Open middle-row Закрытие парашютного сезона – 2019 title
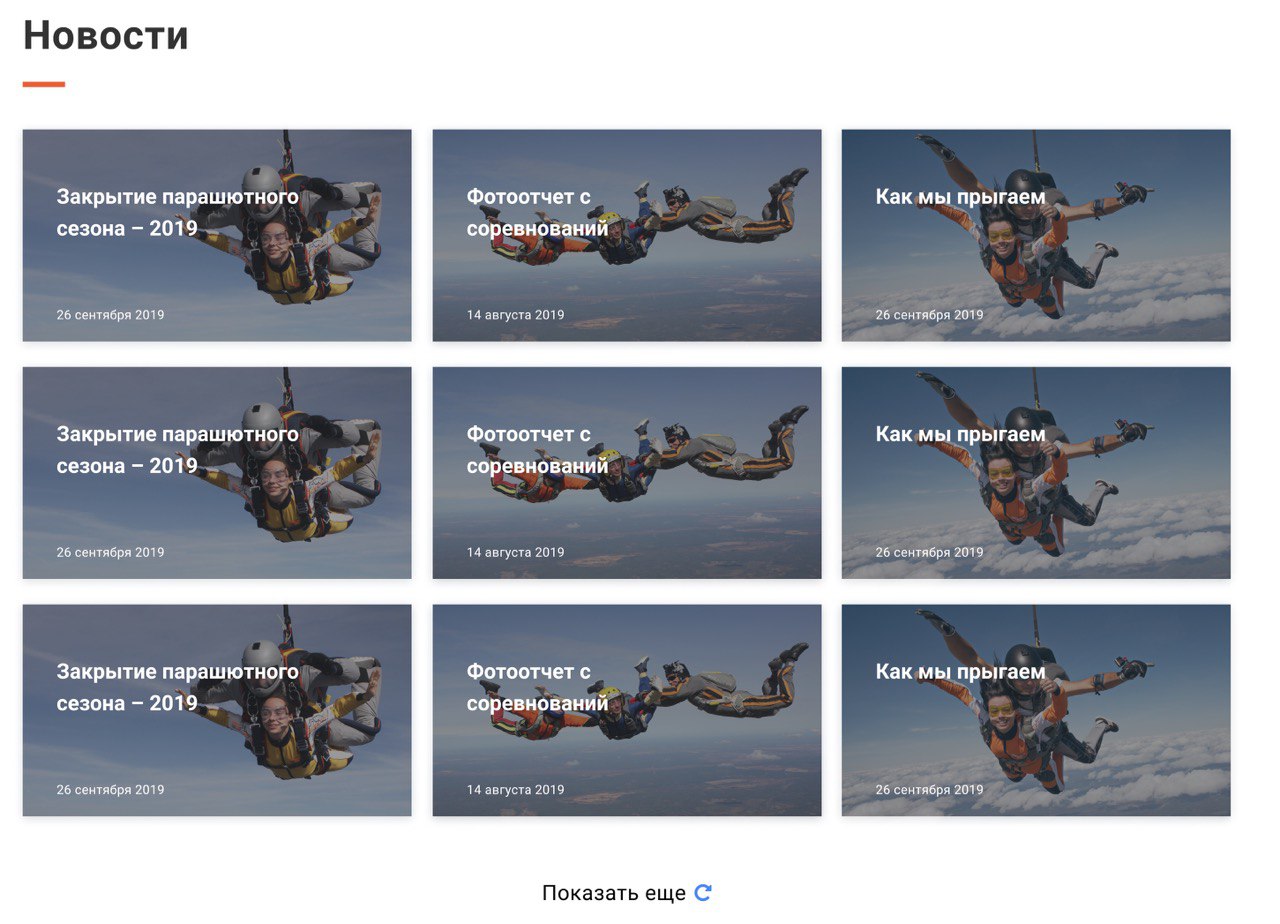The height and width of the screenshot is (924, 1280). (178, 450)
